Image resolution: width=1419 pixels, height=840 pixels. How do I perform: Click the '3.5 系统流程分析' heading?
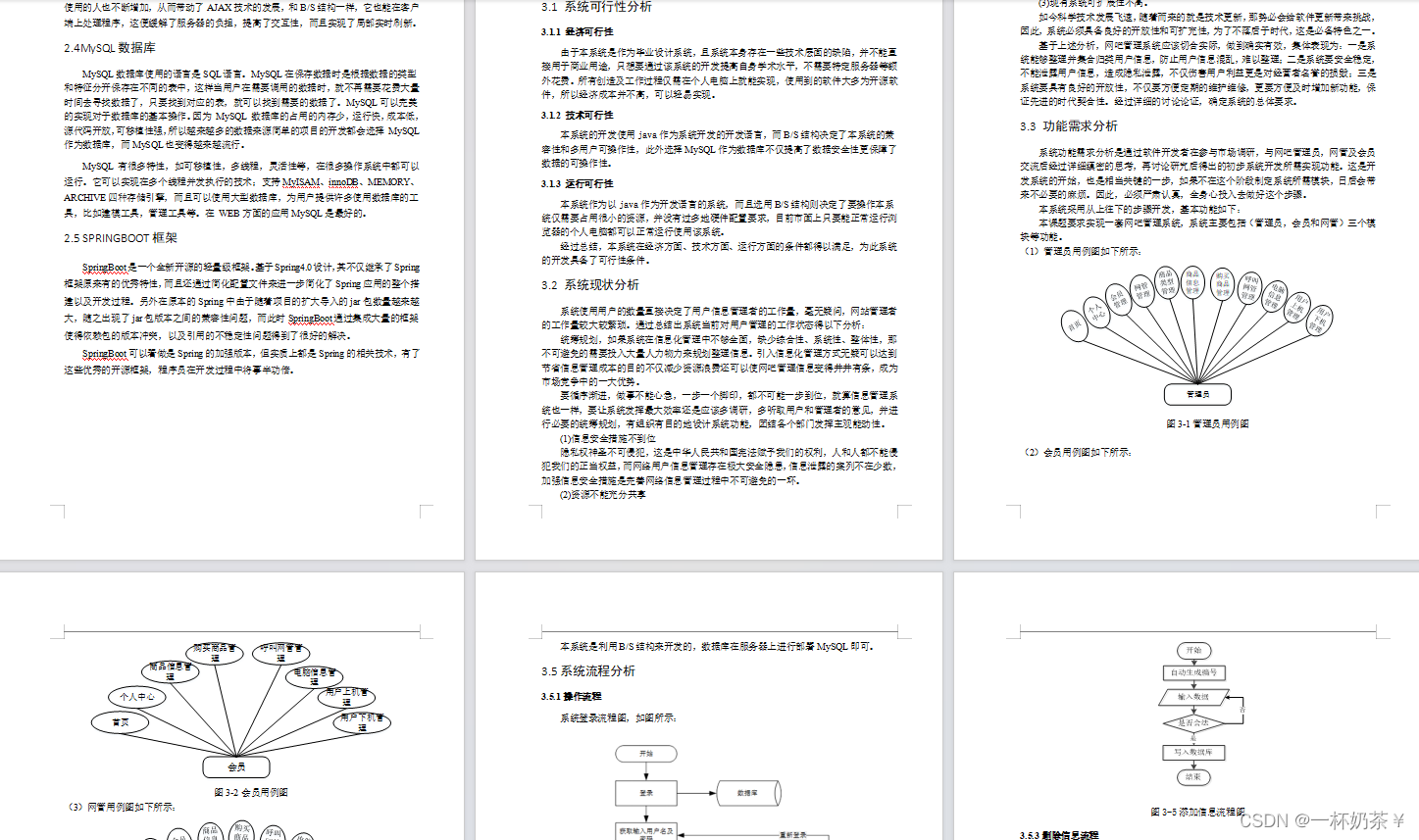coord(588,670)
